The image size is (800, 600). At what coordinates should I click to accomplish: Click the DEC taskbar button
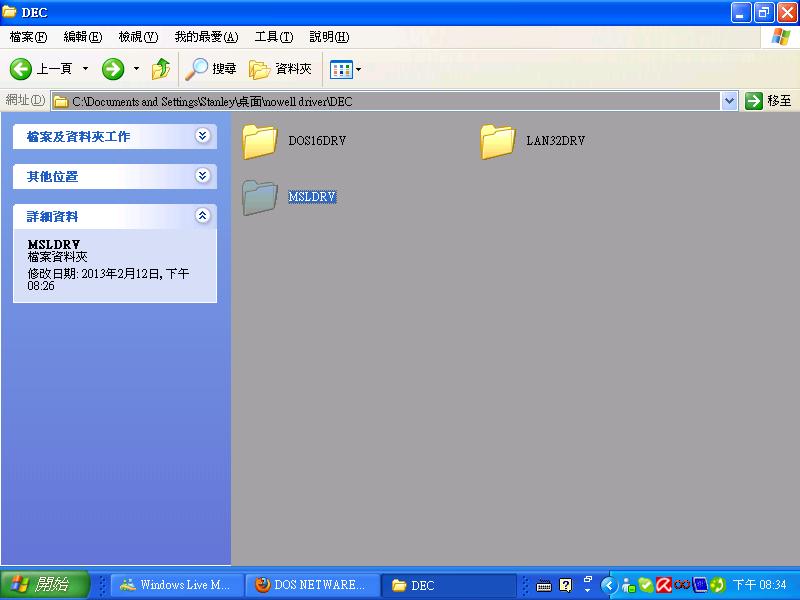[x=448, y=585]
